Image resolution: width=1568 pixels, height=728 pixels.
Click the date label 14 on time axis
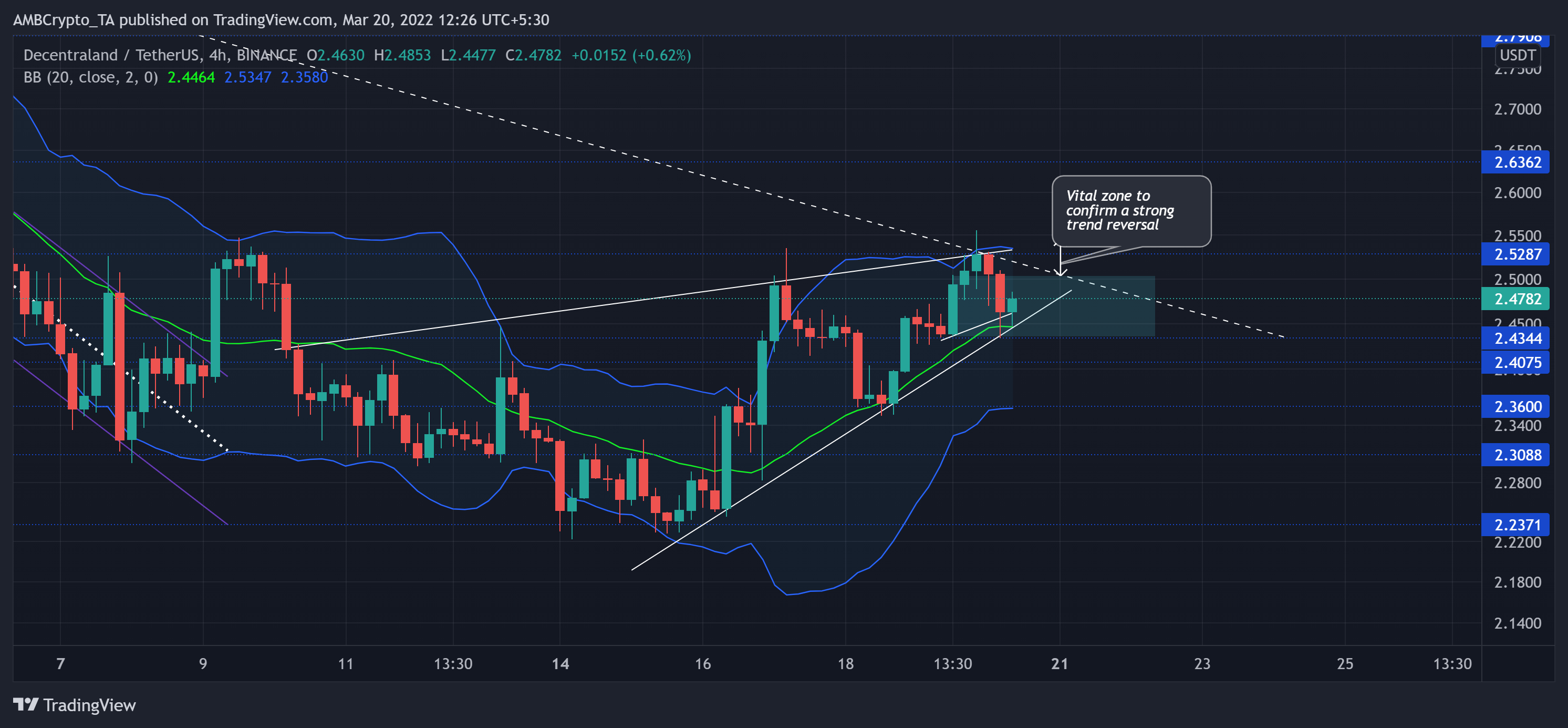coord(560,663)
